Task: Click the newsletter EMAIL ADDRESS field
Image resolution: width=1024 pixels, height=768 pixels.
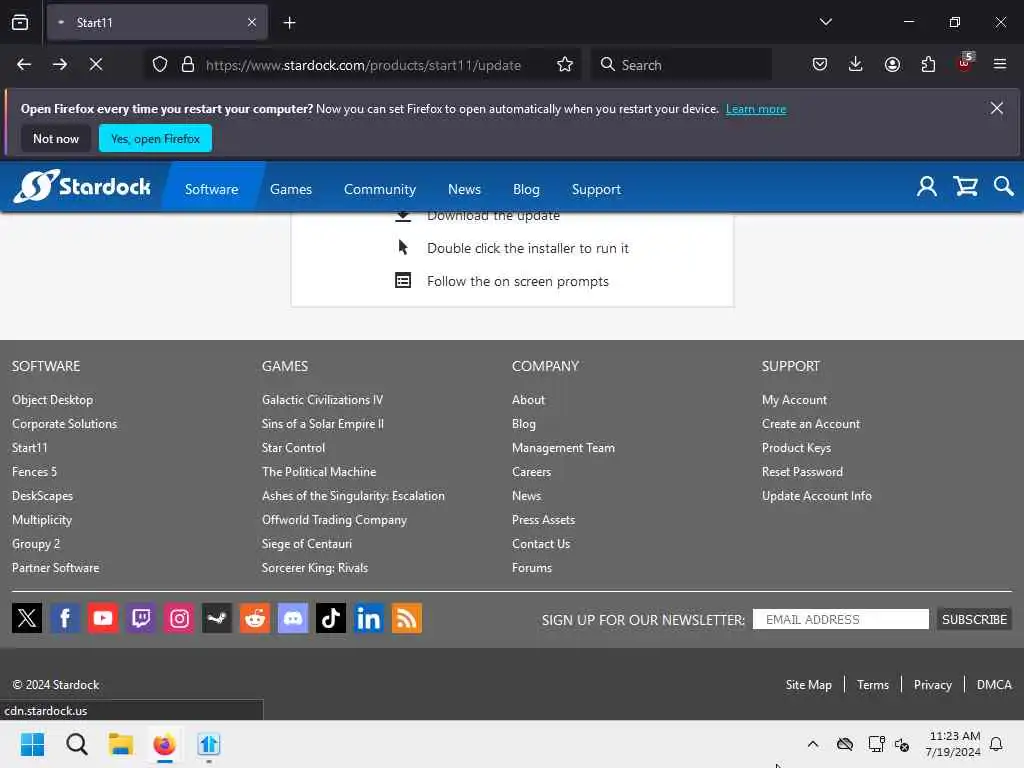Action: pyautogui.click(x=840, y=619)
